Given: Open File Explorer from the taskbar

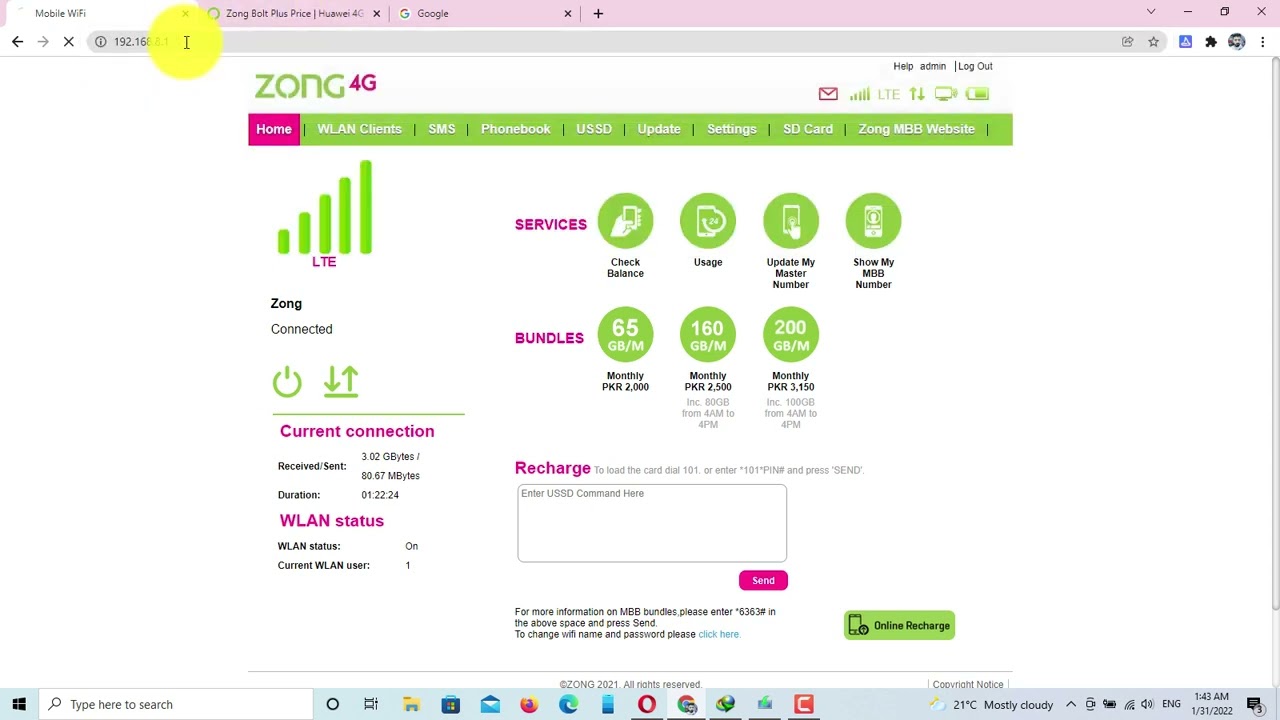Looking at the screenshot, I should pos(411,704).
